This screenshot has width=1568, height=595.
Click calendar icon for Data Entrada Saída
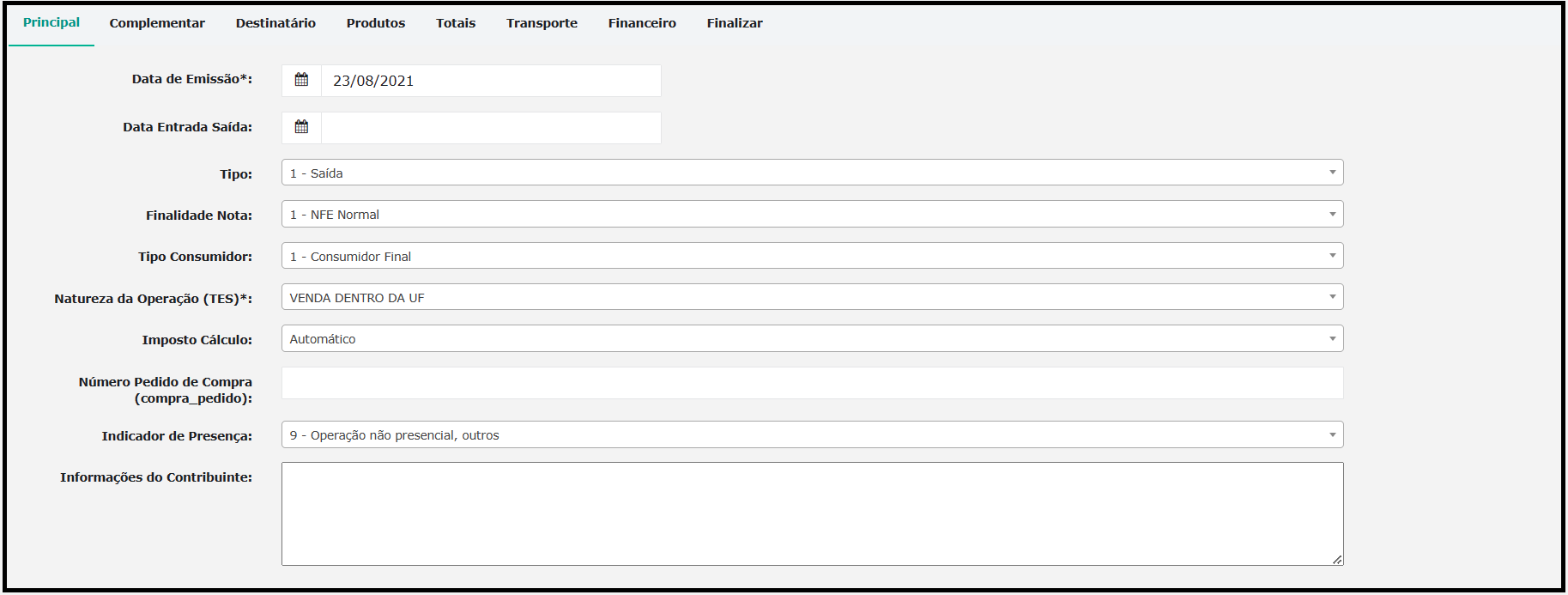301,127
